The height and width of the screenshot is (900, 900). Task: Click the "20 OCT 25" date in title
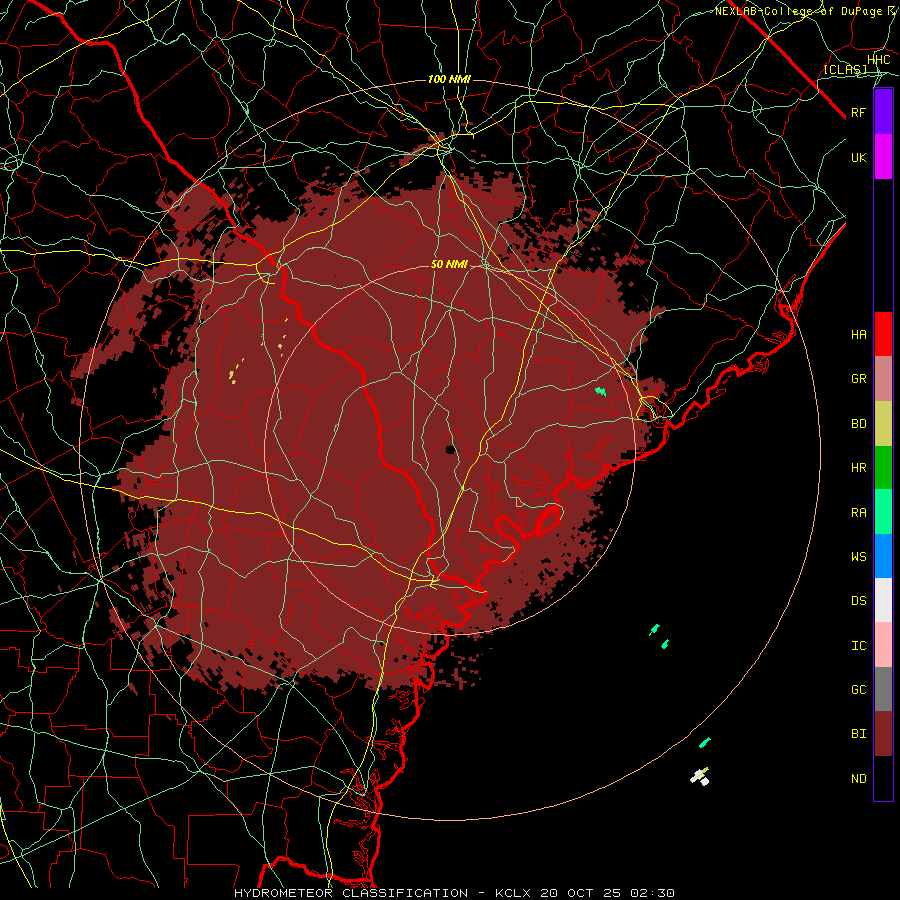pyautogui.click(x=581, y=893)
